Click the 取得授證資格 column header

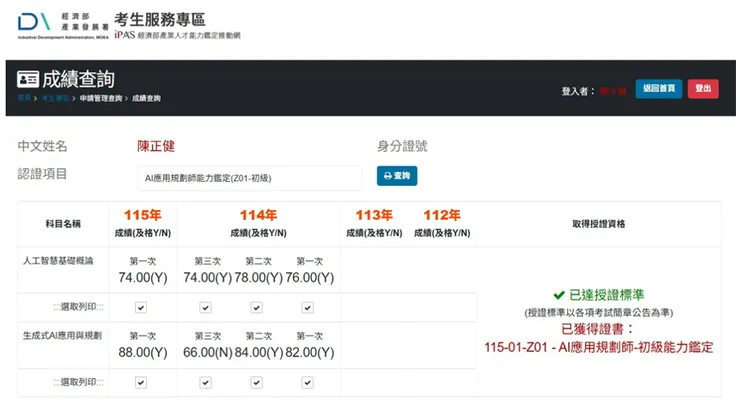coord(598,224)
